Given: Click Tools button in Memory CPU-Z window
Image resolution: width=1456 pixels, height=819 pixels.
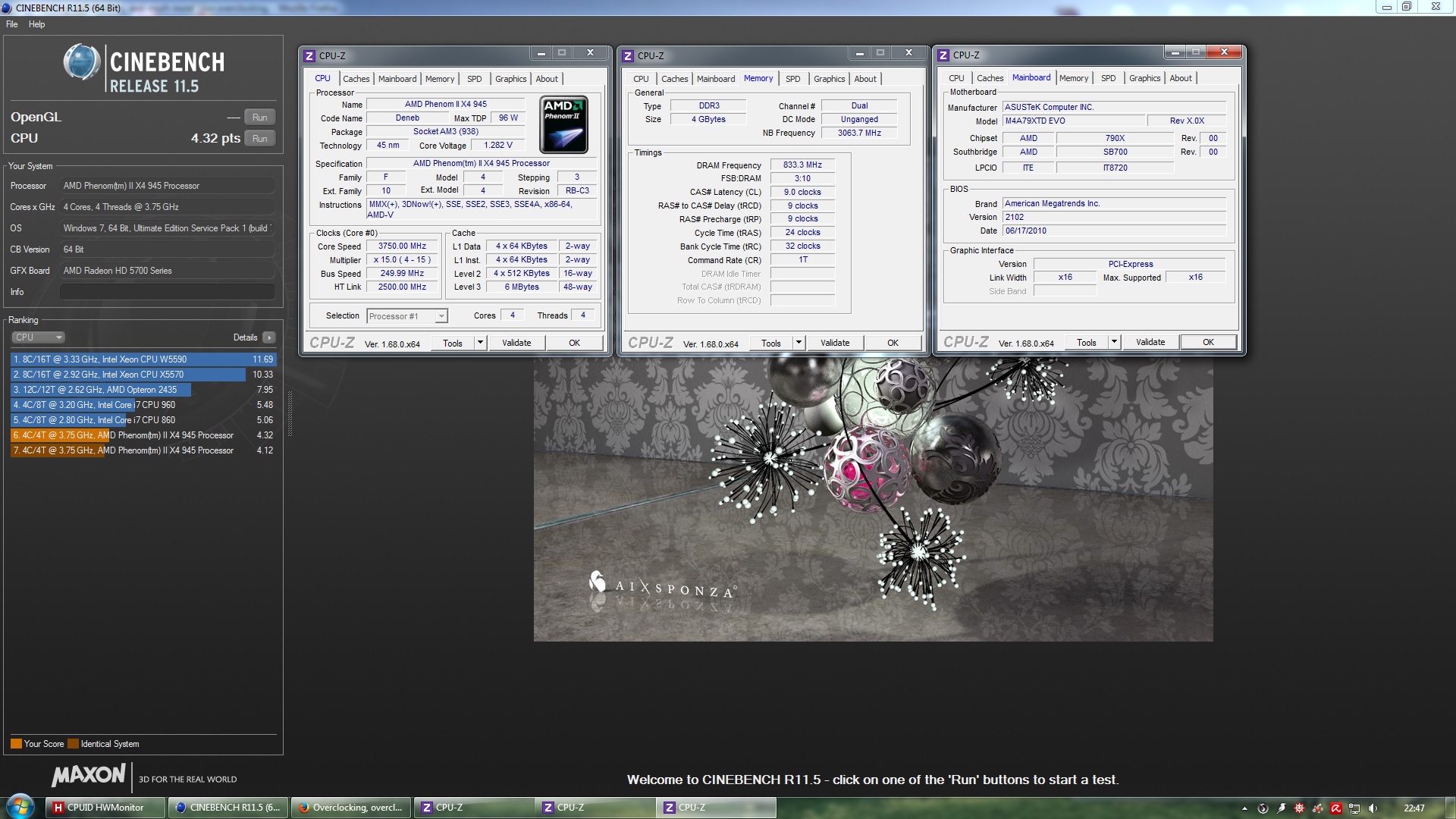Looking at the screenshot, I should tap(770, 343).
